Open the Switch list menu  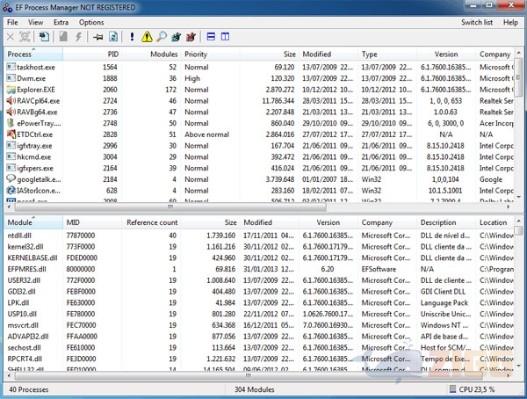(x=477, y=23)
